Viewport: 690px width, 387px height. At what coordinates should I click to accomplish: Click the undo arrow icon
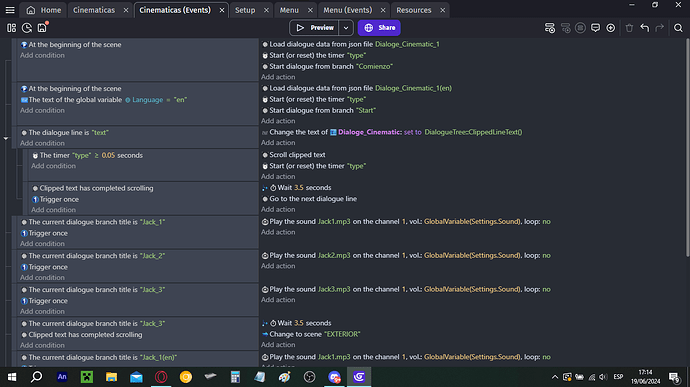pos(645,28)
